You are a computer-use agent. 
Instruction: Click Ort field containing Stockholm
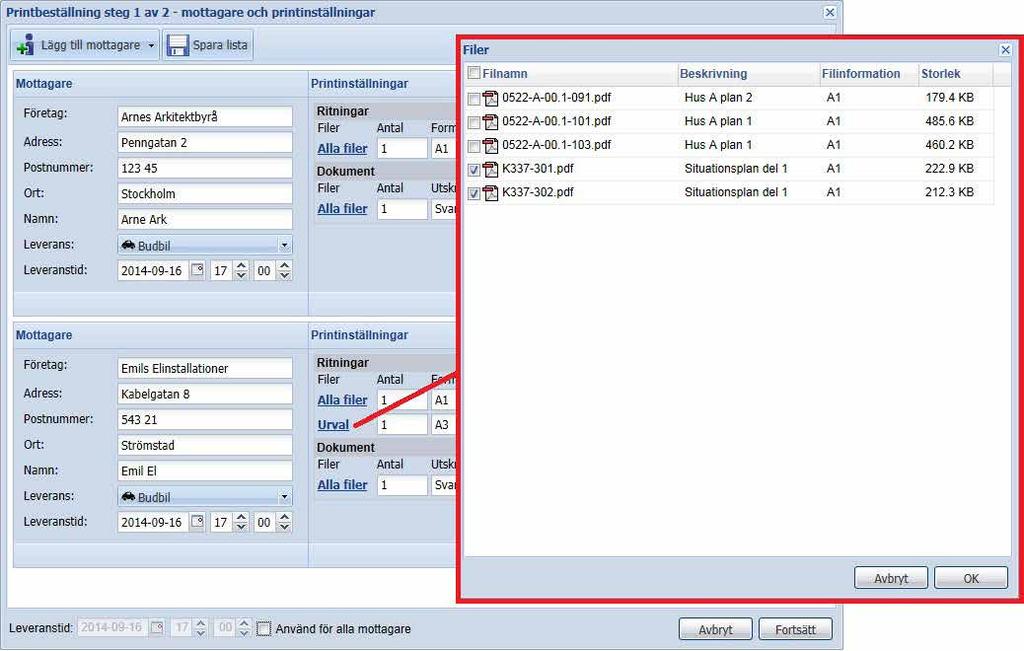pos(205,193)
